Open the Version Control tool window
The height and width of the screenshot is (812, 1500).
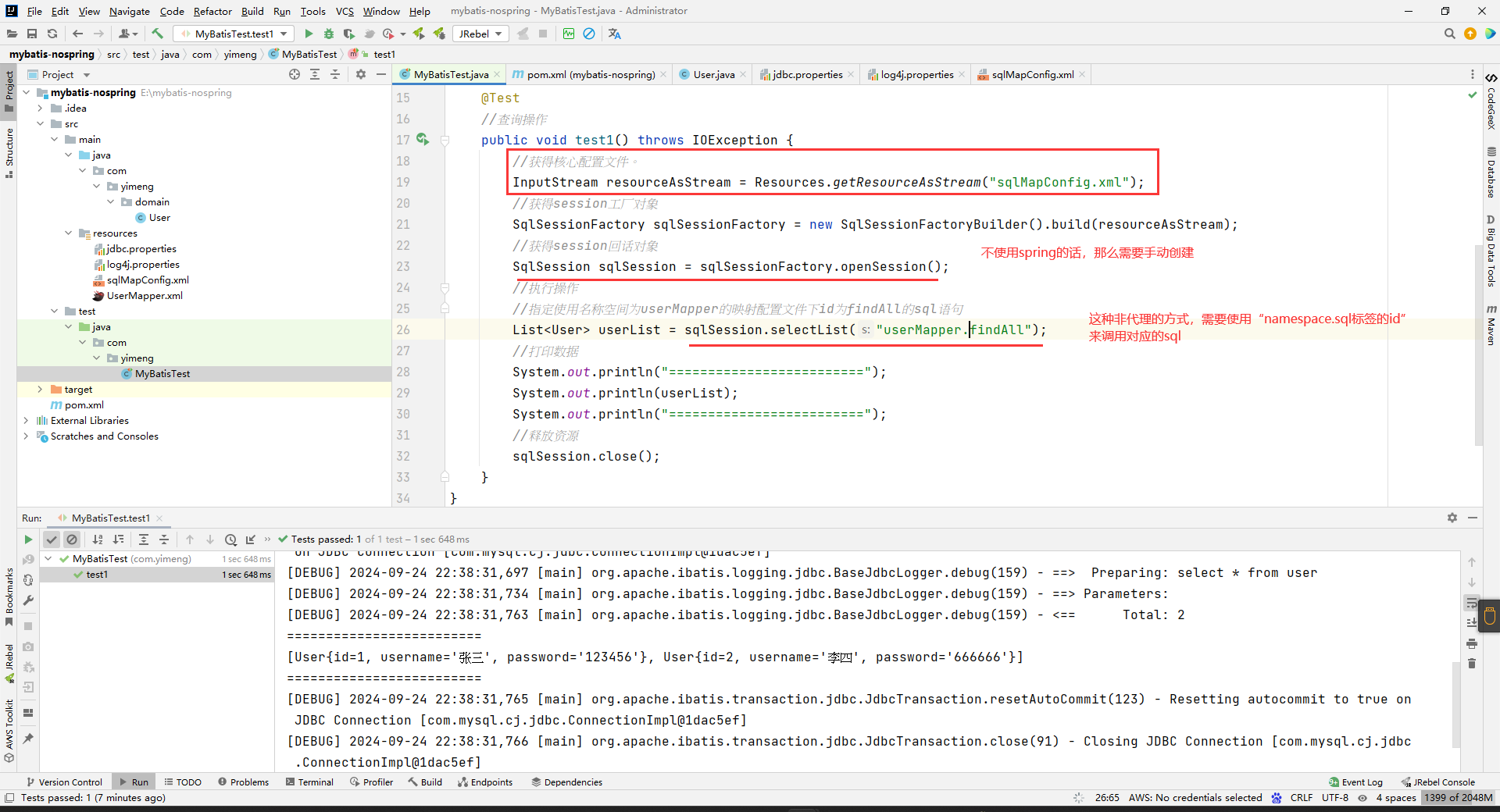coord(64,782)
